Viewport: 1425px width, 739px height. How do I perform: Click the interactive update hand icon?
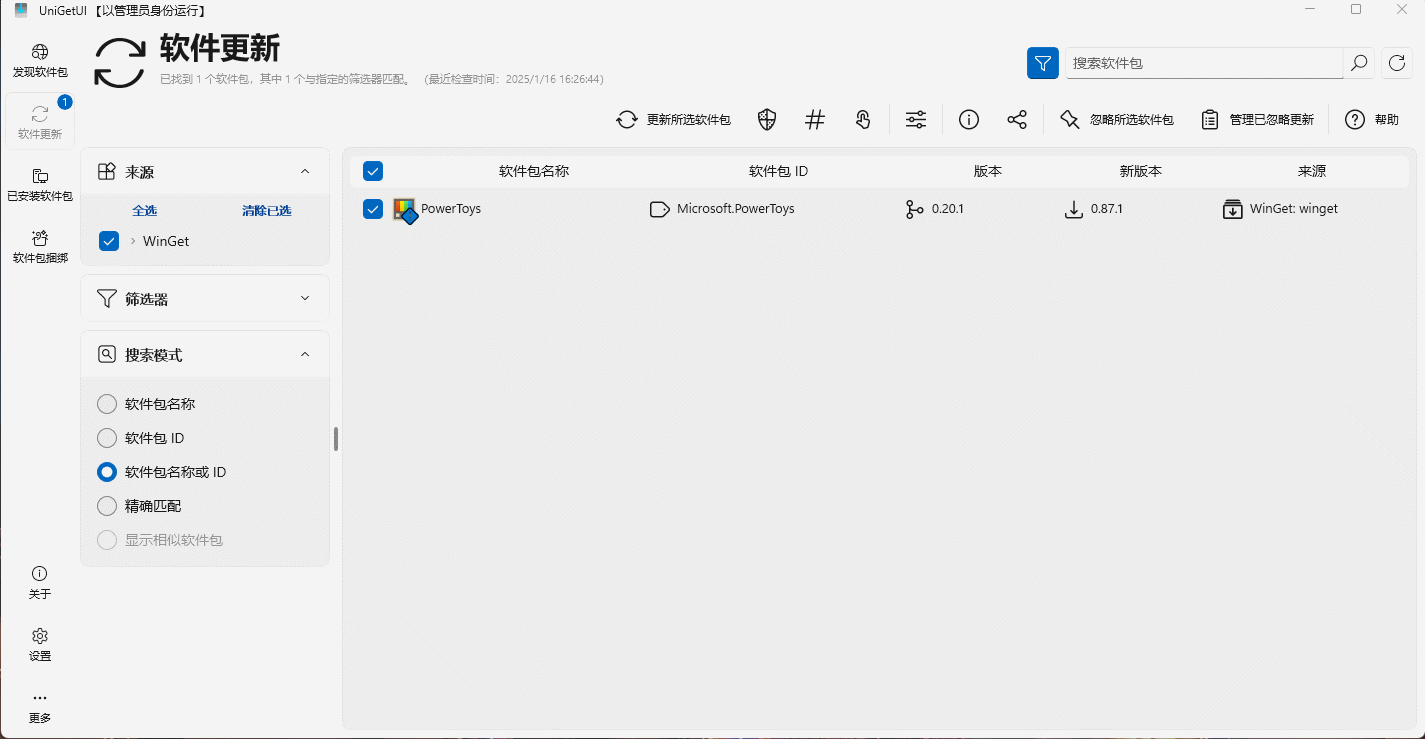(x=863, y=120)
